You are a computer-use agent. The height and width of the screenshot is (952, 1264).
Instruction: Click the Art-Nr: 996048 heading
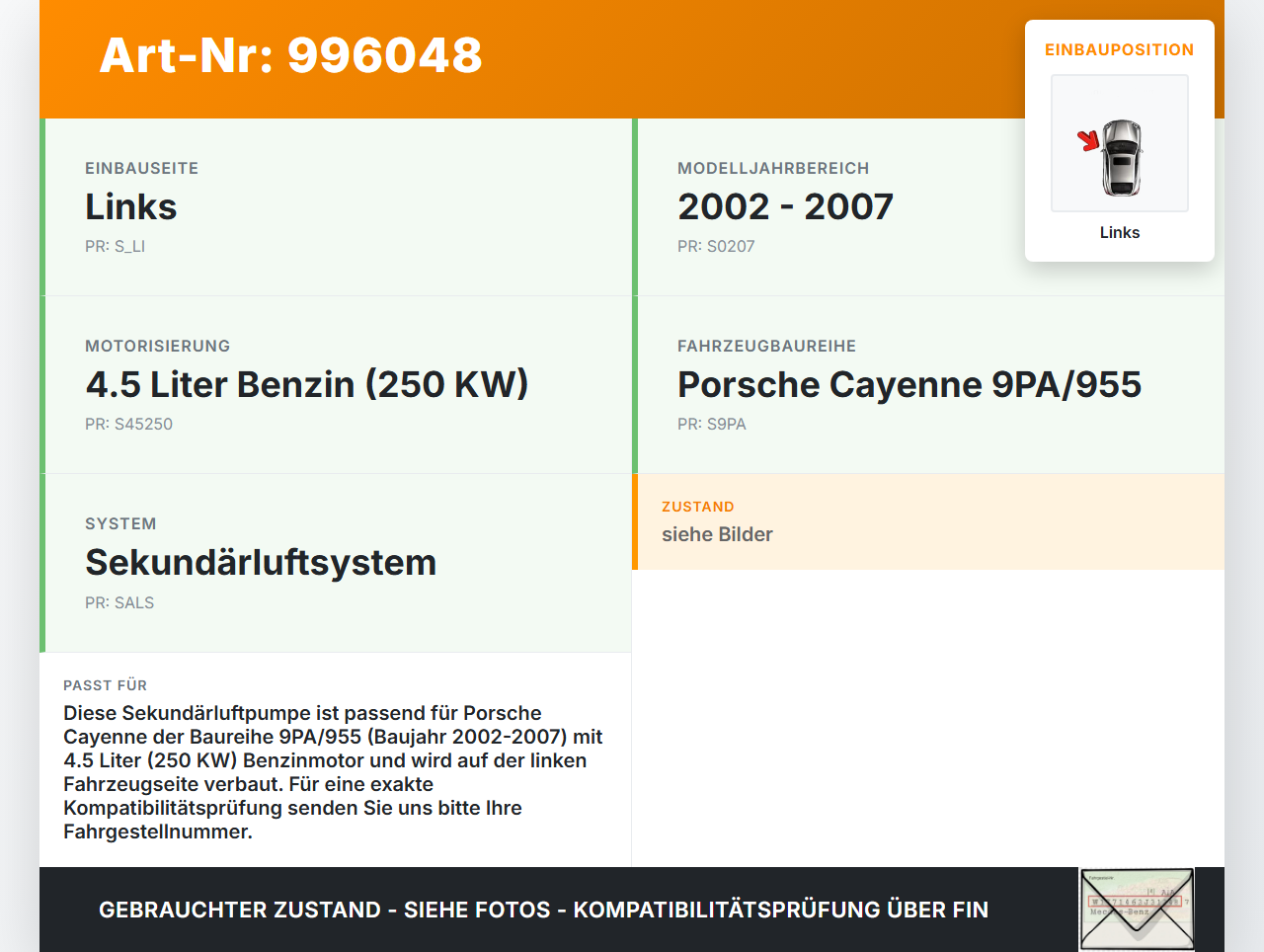pyautogui.click(x=290, y=57)
